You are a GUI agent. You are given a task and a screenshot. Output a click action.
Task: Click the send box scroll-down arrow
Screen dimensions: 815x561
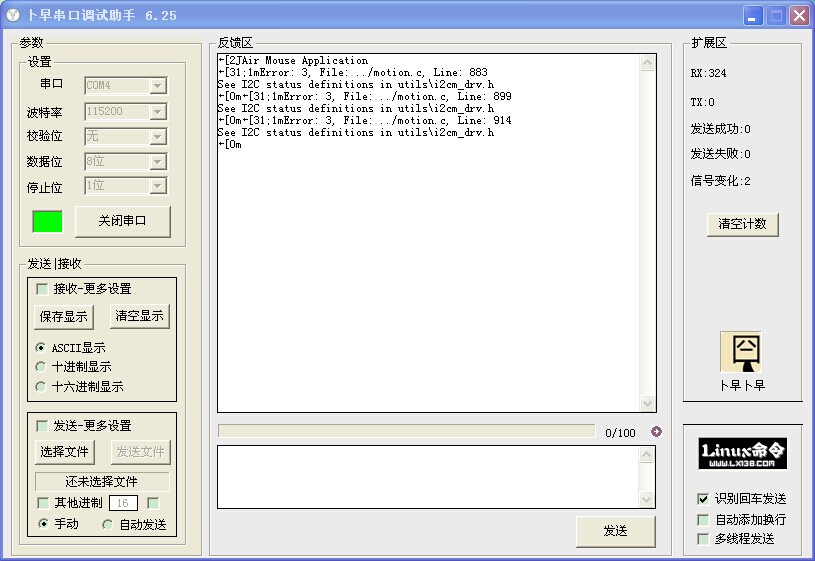tap(647, 499)
